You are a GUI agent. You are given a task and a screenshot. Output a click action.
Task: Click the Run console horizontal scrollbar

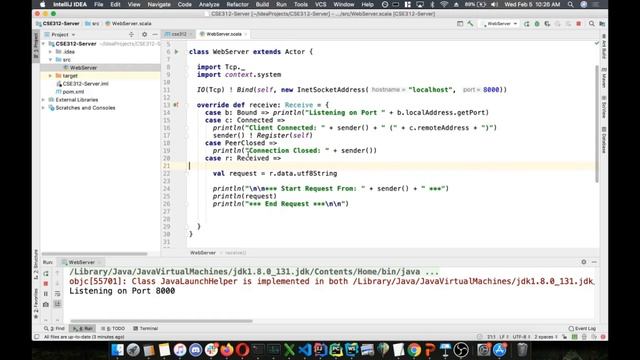[x=161, y=321]
